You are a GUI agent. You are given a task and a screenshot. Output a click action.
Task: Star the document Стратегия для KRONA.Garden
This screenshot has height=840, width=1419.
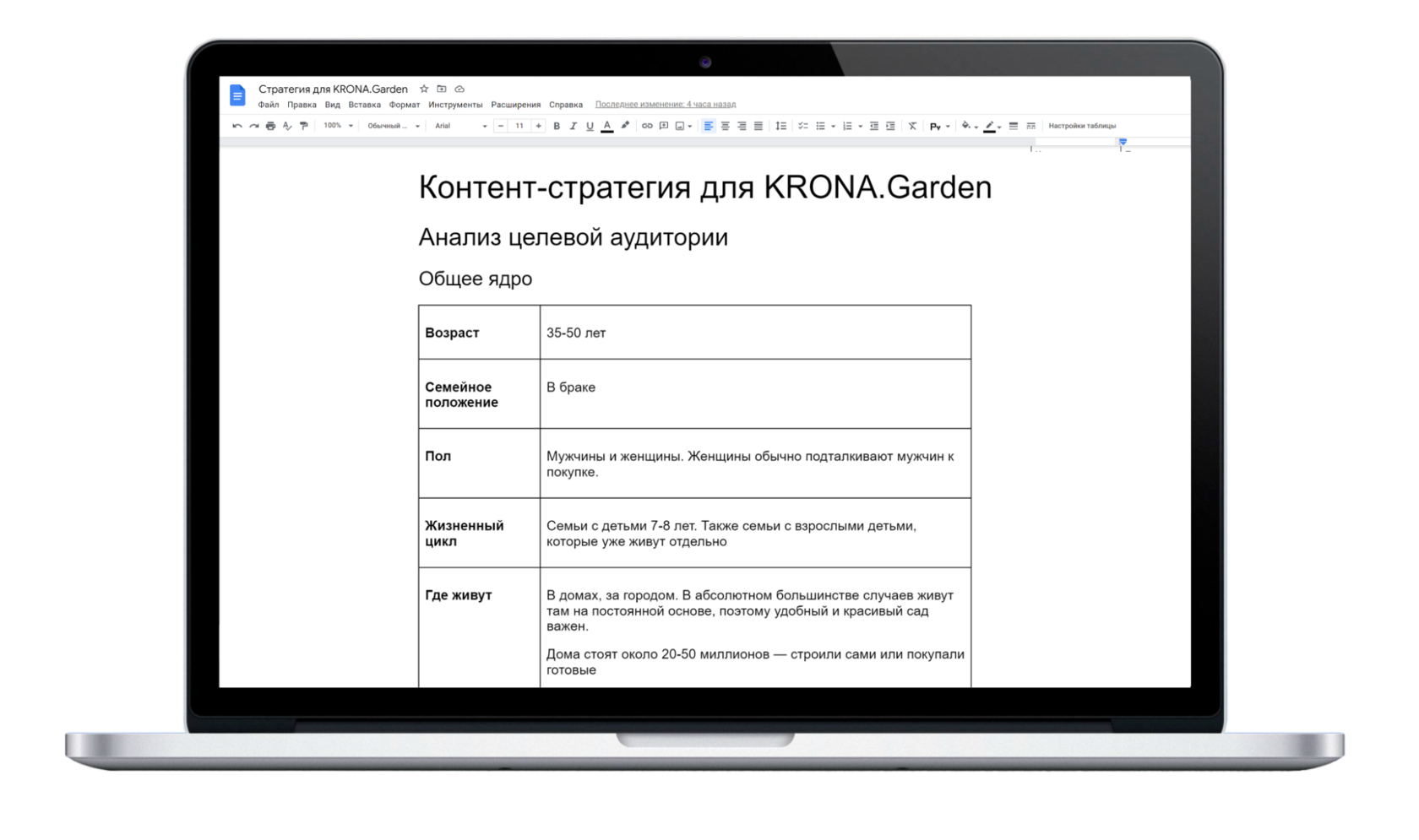[424, 89]
